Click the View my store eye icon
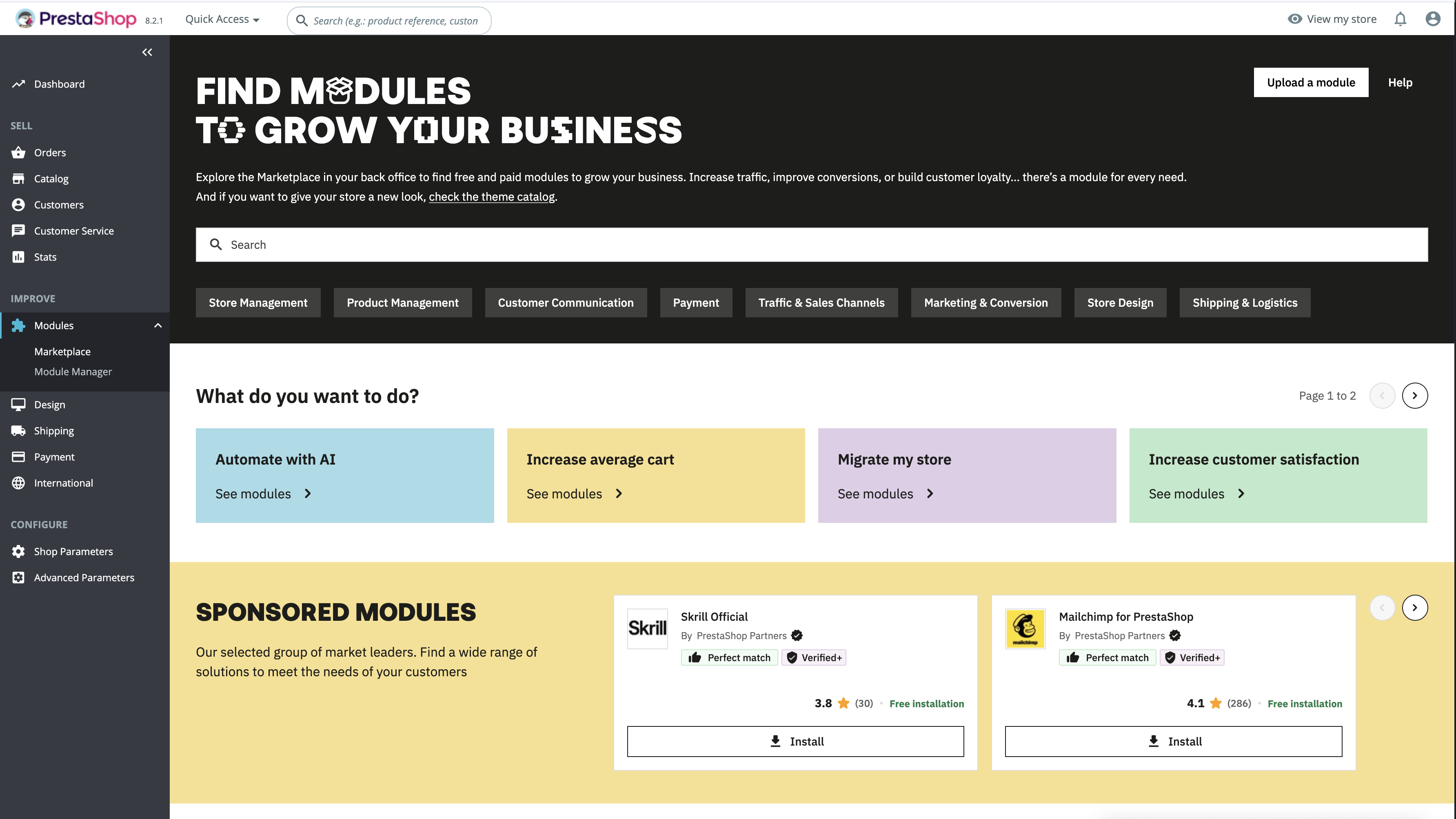 1294,19
